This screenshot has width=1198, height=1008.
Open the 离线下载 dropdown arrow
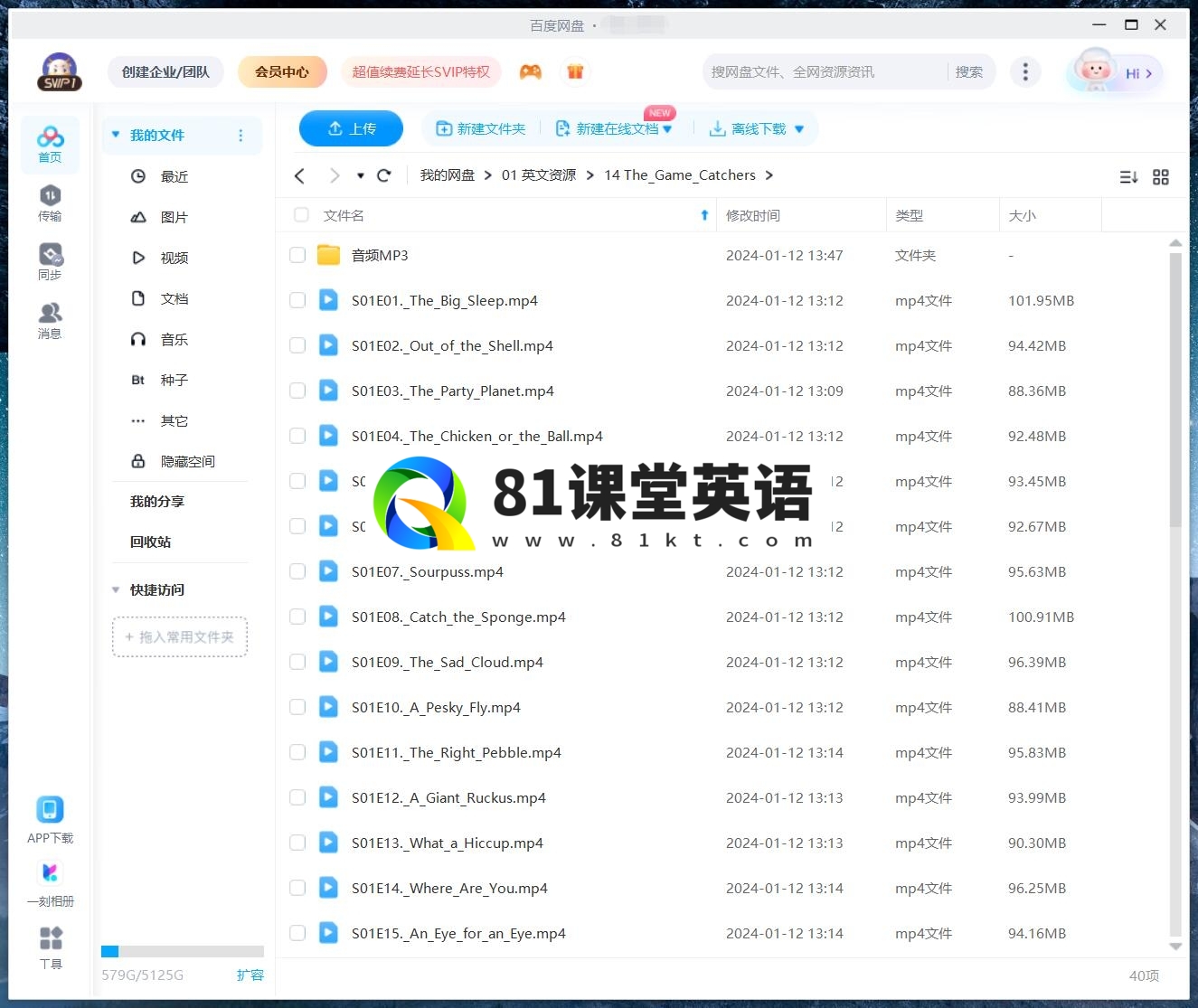click(x=799, y=129)
